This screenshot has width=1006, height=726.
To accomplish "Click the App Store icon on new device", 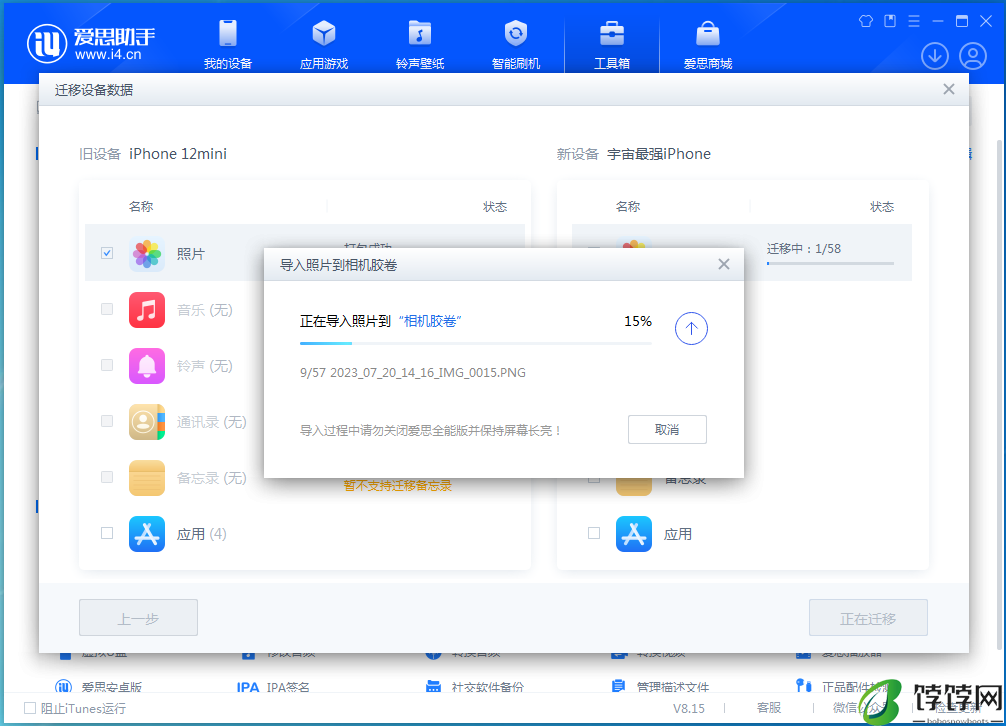I will [x=634, y=534].
